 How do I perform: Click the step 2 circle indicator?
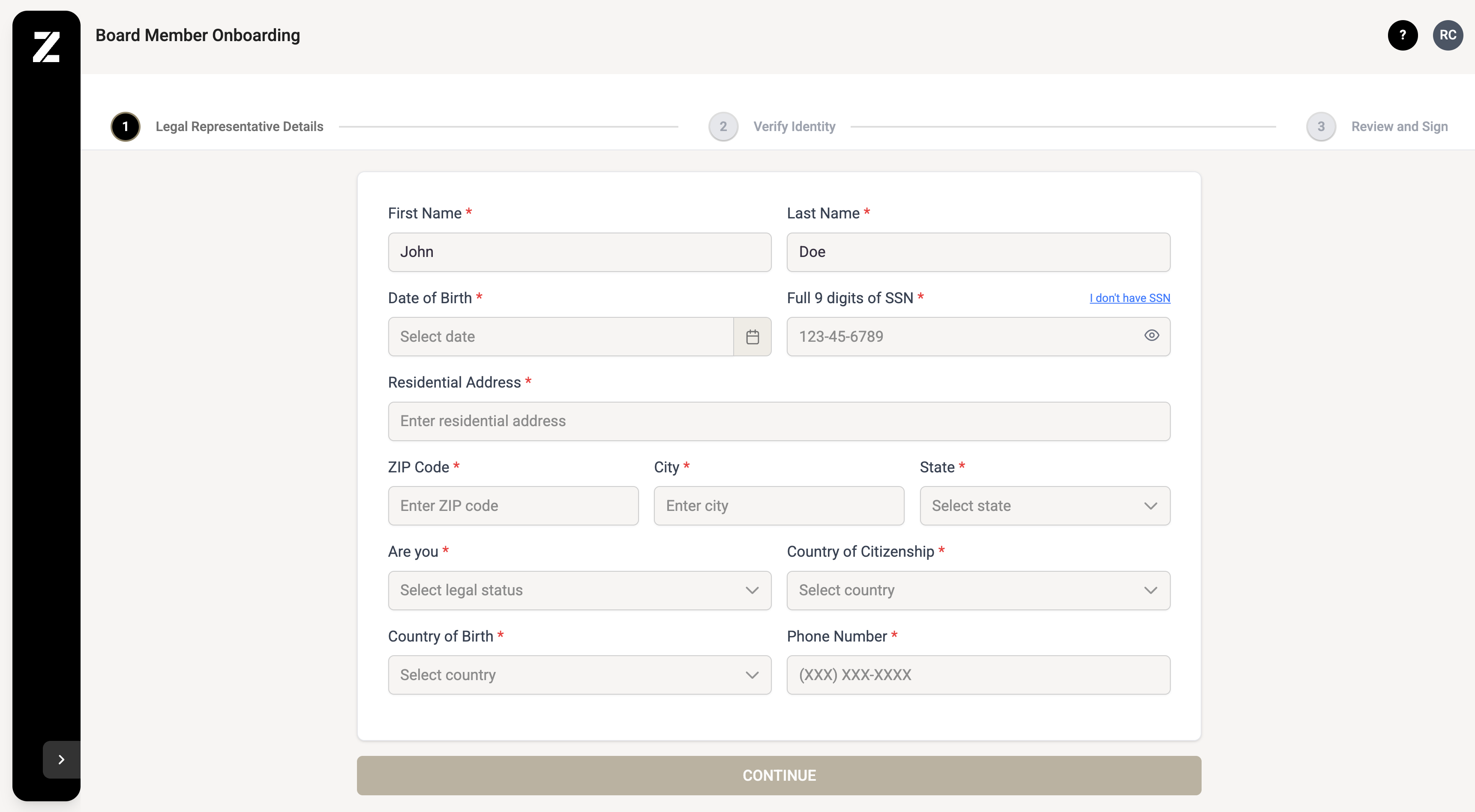coord(723,126)
